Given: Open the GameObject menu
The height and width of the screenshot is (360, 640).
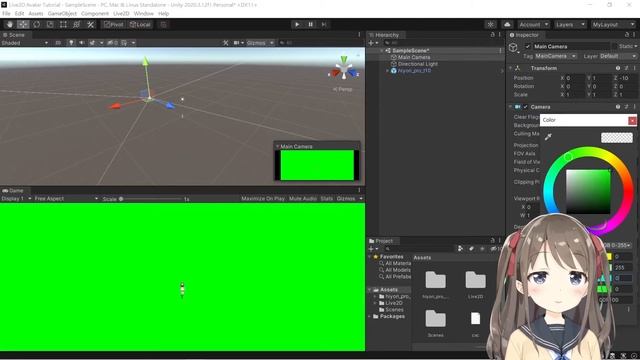Looking at the screenshot, I should click(x=62, y=13).
